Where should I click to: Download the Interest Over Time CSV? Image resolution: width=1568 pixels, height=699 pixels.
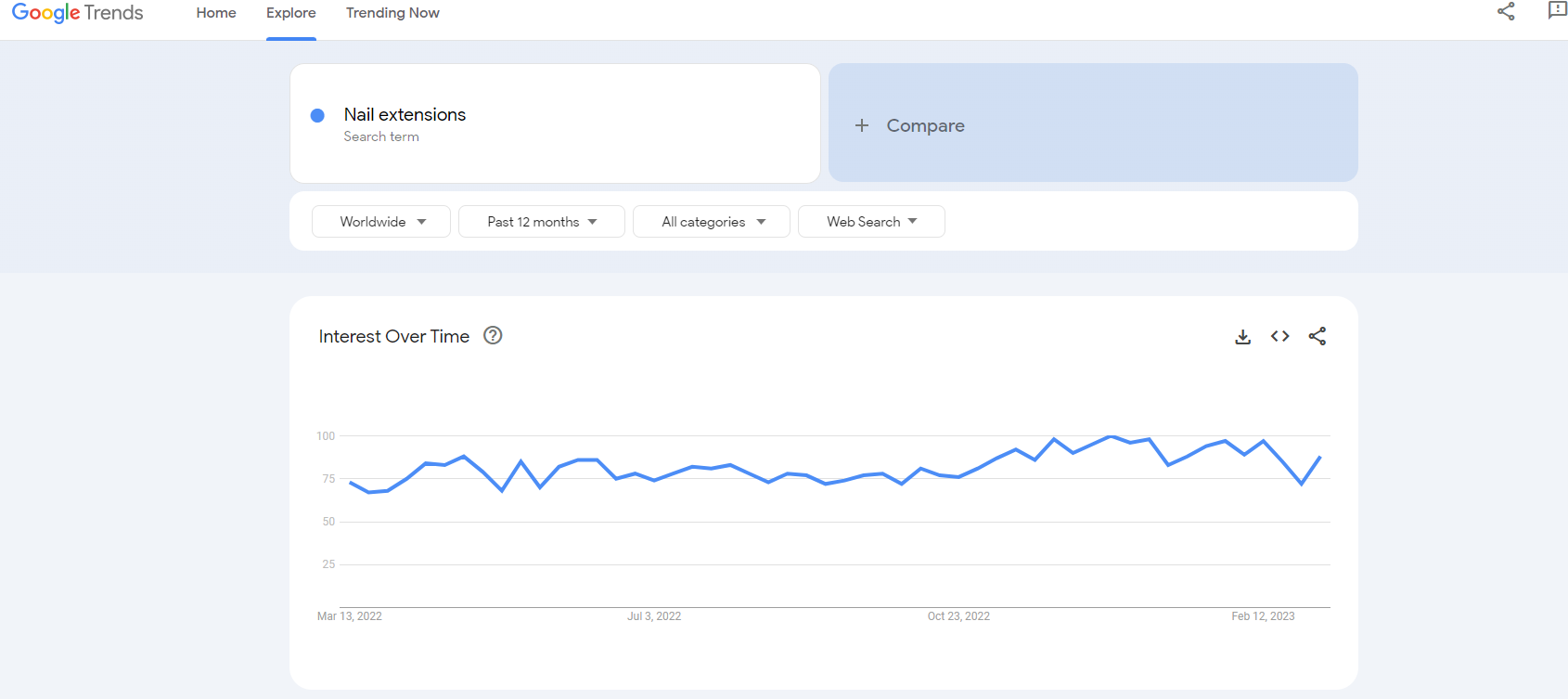point(1243,336)
